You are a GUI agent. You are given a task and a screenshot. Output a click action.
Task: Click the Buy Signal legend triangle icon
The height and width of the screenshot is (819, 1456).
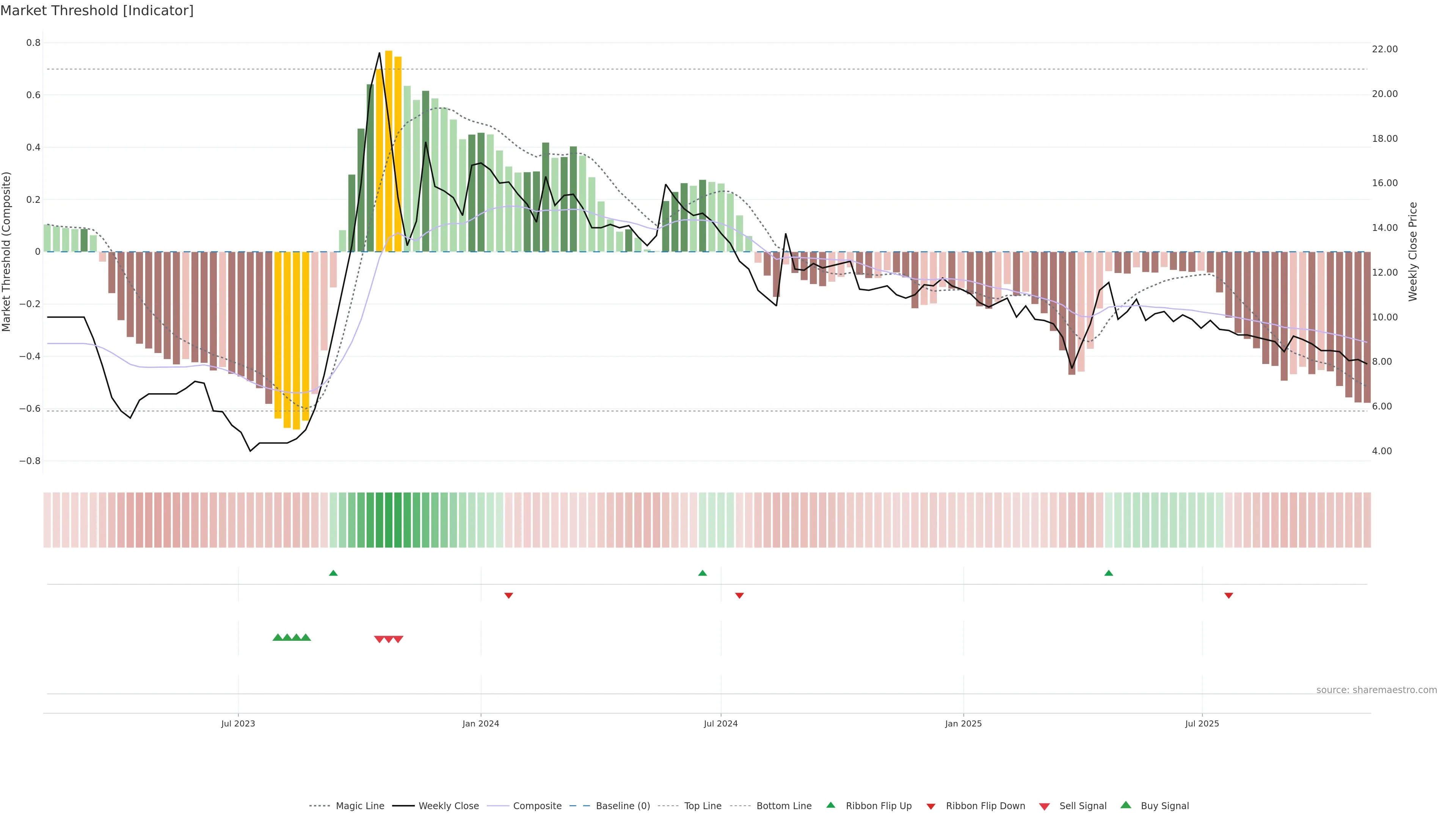click(1126, 805)
